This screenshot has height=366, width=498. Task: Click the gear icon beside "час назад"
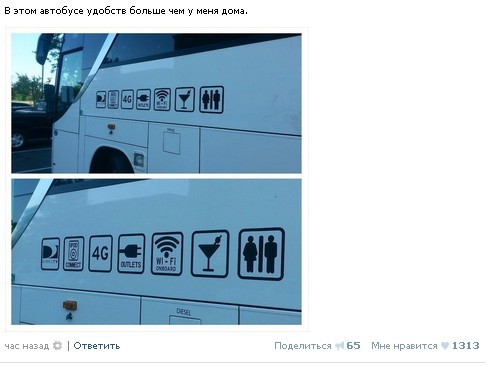58,346
